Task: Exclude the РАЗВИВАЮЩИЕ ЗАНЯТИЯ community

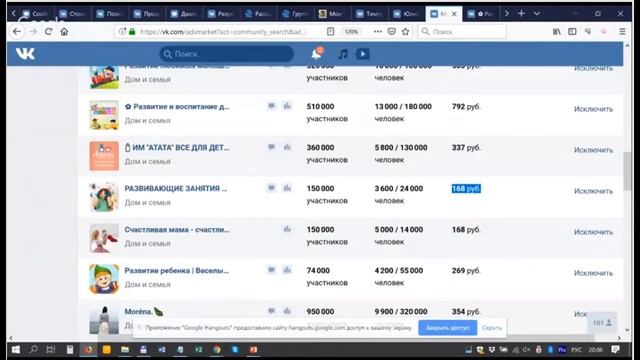Action: [593, 191]
